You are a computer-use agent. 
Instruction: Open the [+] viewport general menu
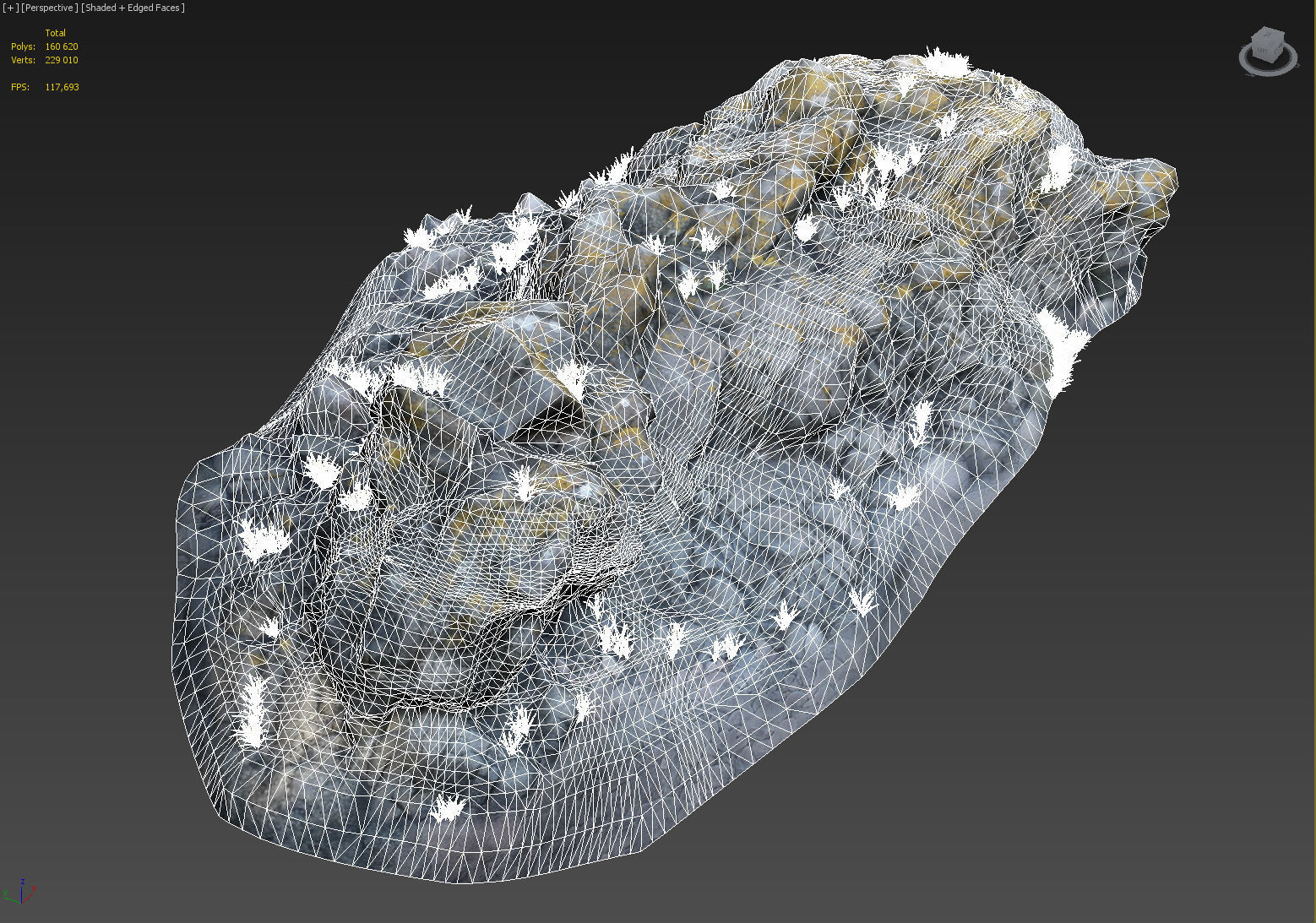point(10,8)
